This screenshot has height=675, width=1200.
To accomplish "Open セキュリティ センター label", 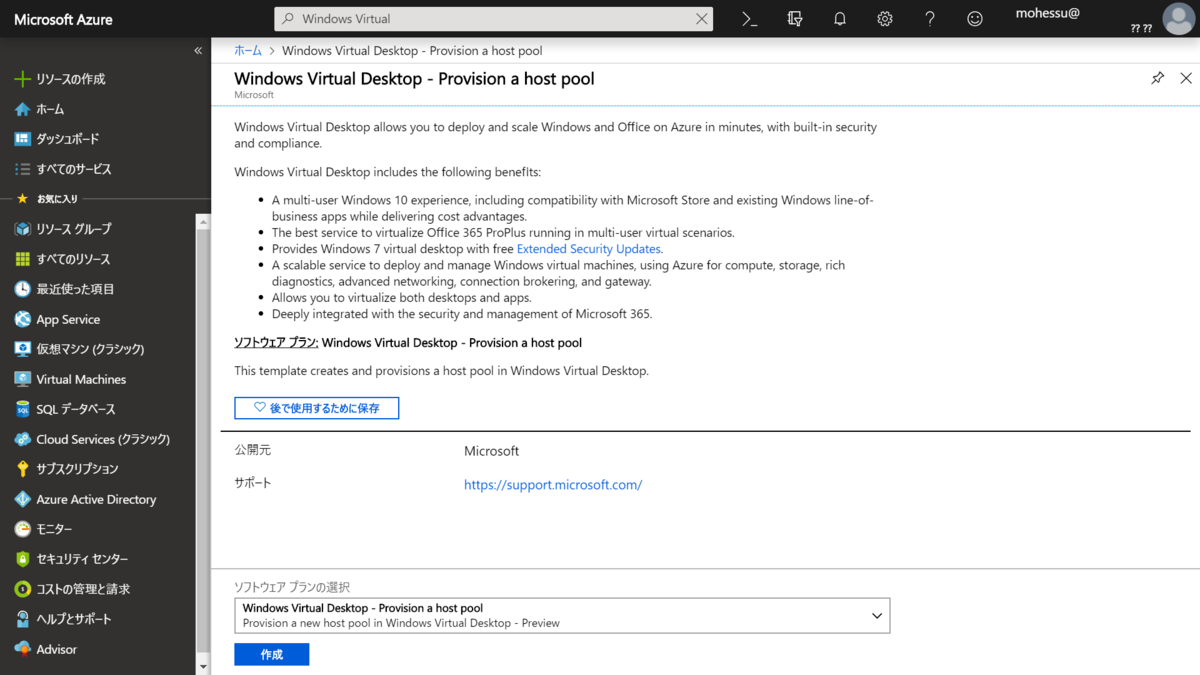I will (82, 559).
